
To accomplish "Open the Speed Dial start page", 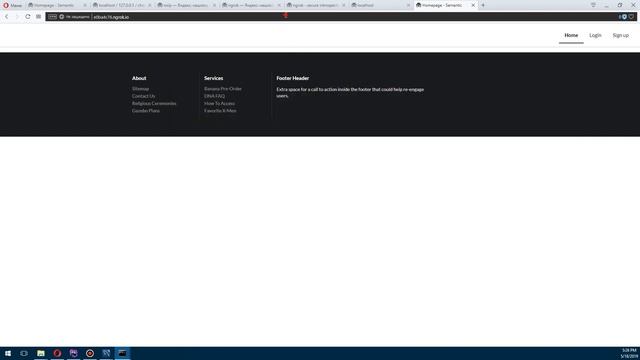I will tap(38, 17).
